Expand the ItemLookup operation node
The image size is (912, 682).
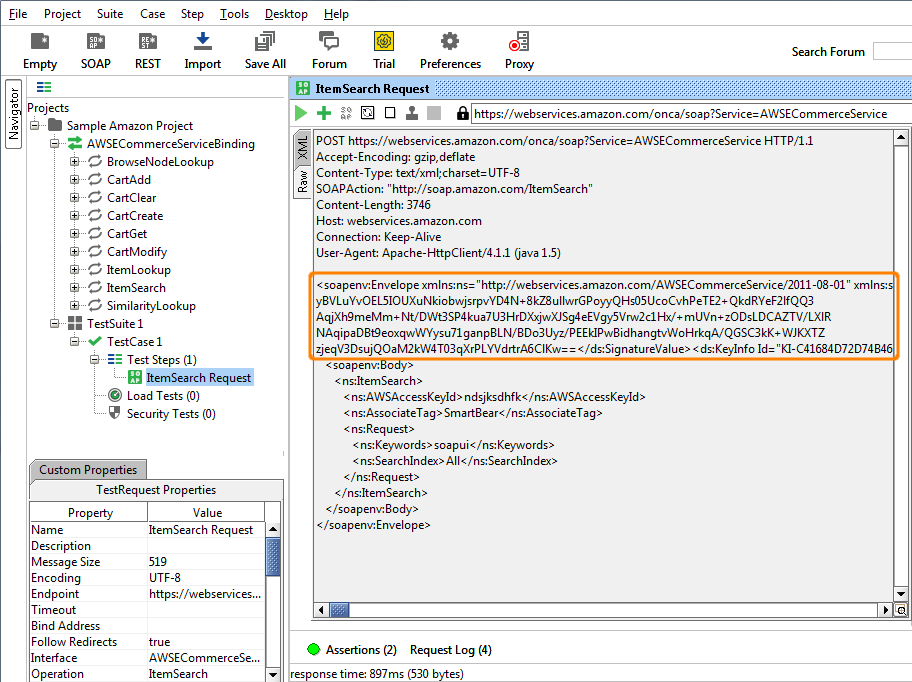point(74,269)
